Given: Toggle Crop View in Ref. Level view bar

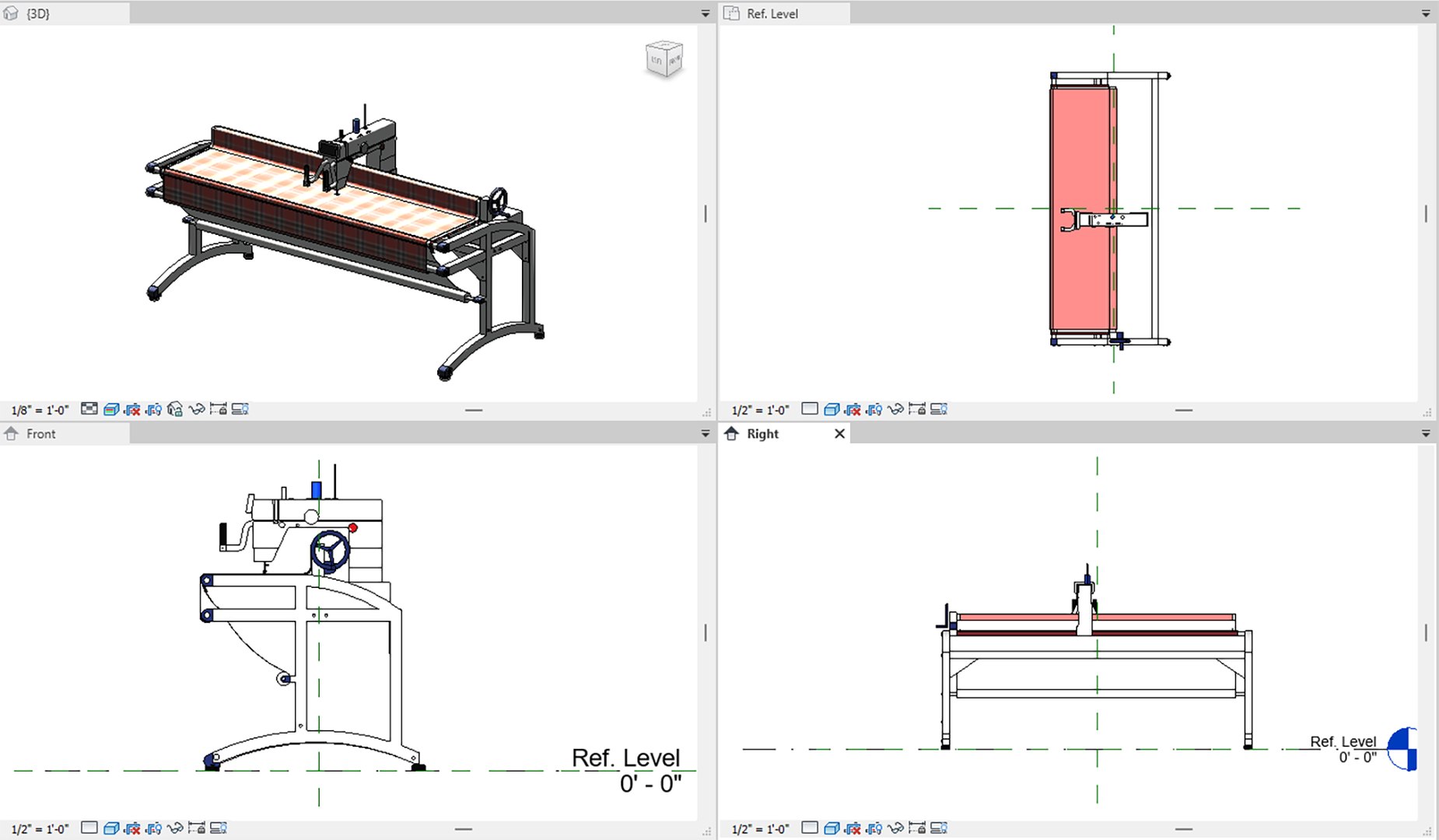Looking at the screenshot, I should coord(853,409).
